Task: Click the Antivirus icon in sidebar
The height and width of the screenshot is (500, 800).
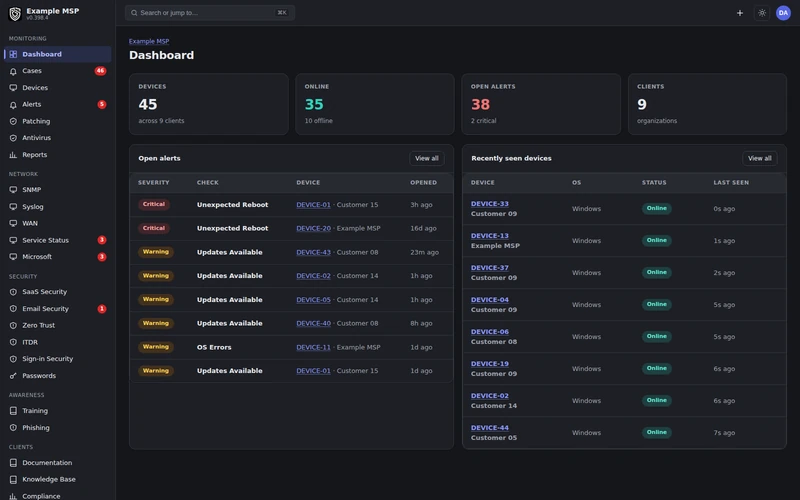Action: 13,138
